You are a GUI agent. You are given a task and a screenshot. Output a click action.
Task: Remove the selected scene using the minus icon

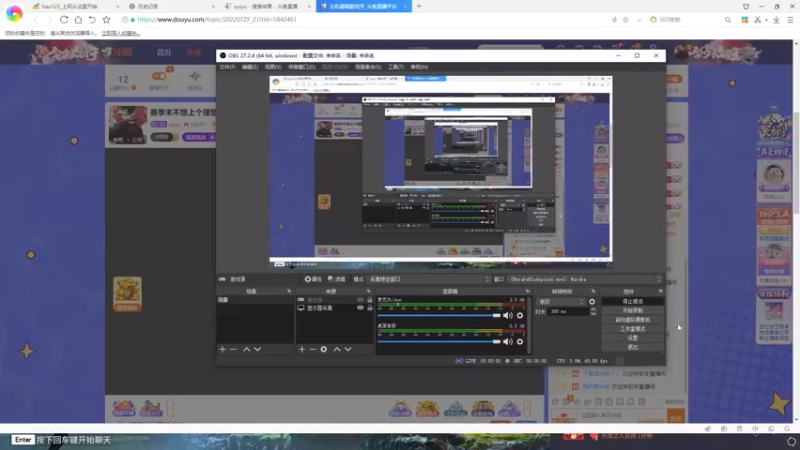(x=233, y=349)
